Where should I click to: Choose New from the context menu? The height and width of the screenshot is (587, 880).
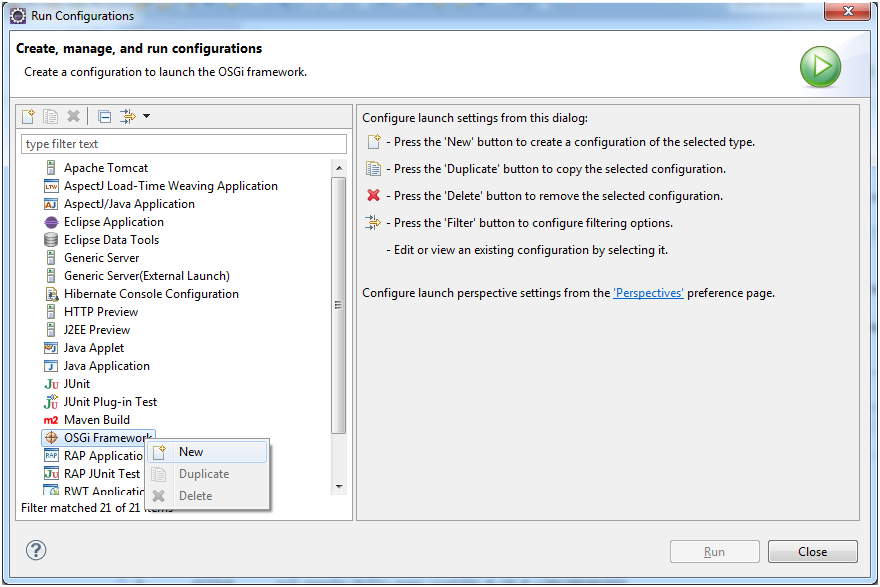click(207, 452)
